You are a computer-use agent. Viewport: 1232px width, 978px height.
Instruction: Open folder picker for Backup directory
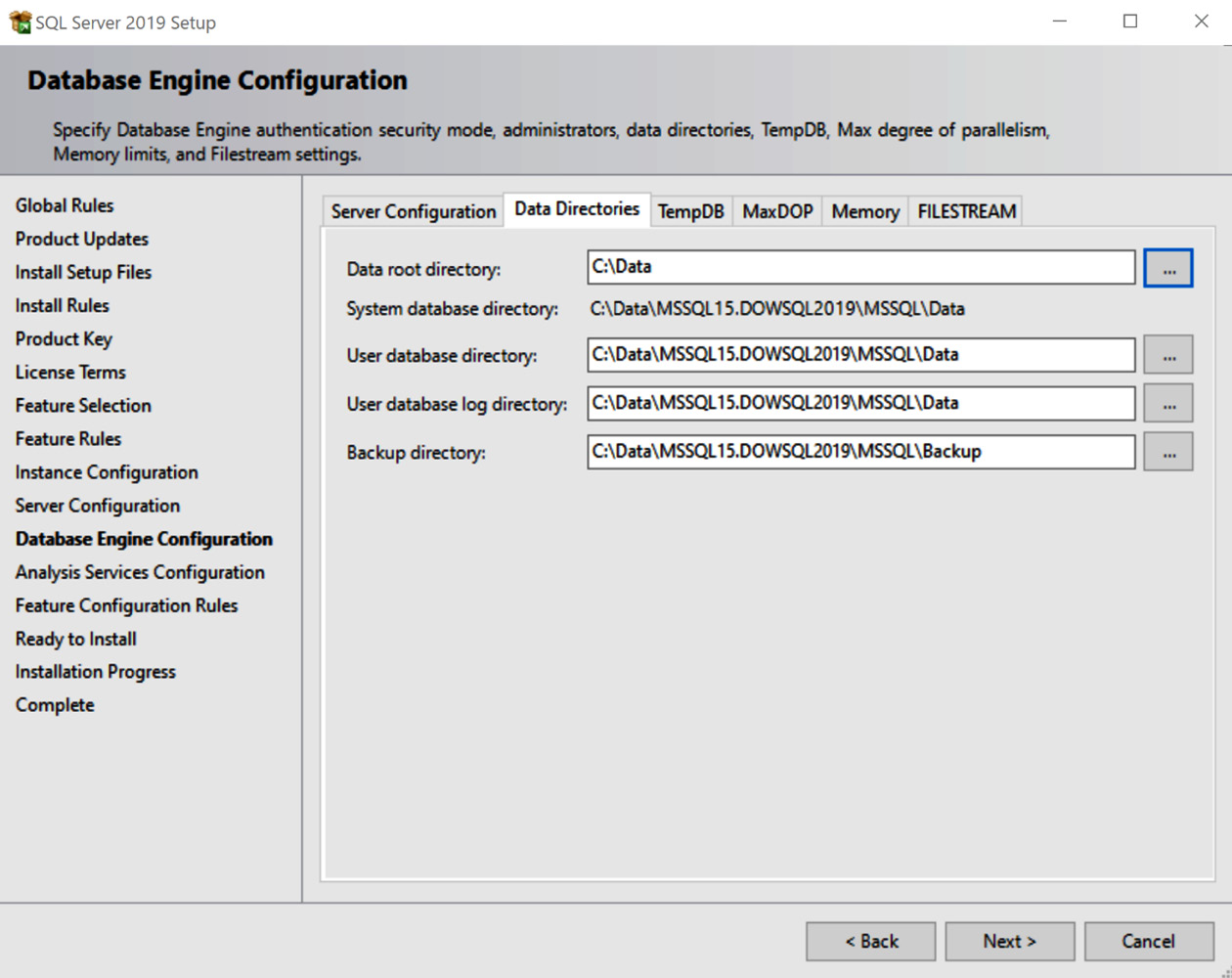tap(1168, 452)
